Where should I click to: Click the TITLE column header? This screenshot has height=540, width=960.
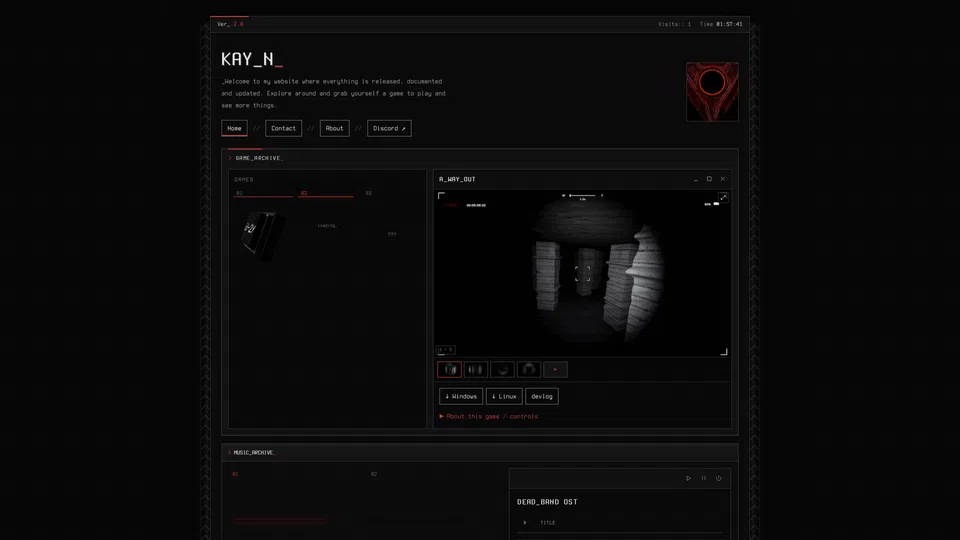pos(547,523)
